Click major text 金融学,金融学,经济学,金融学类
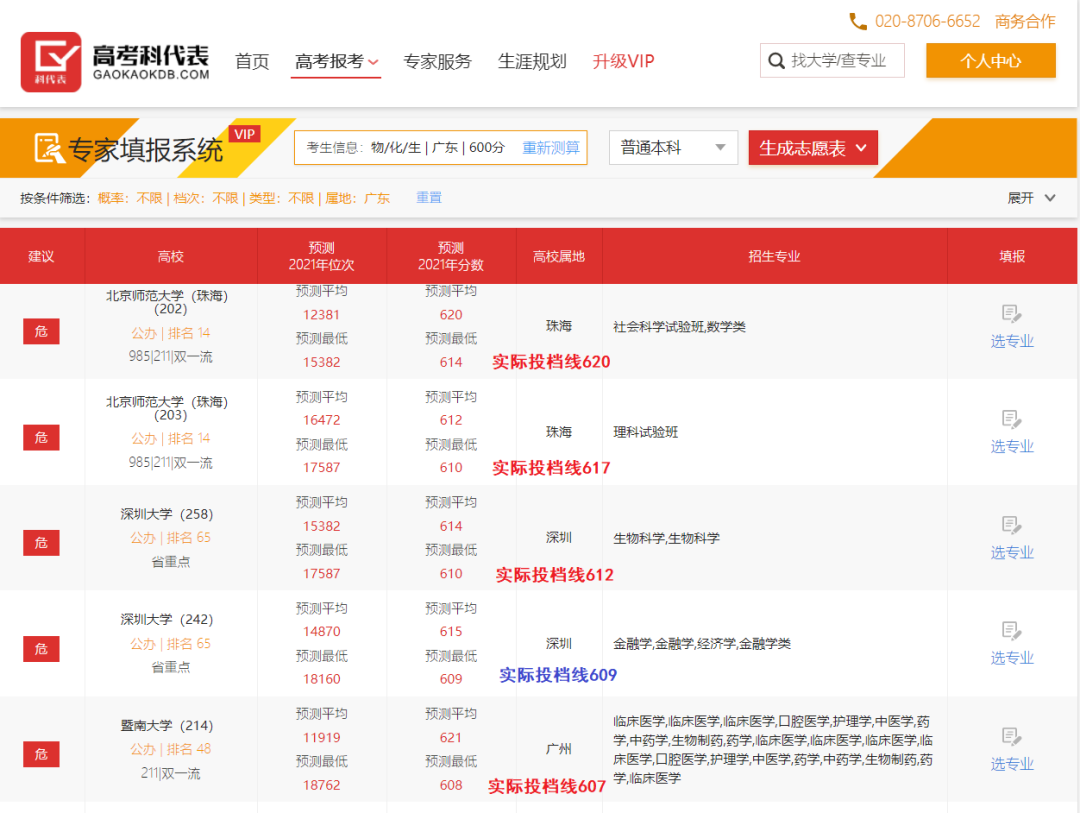Viewport: 1080px width, 813px height. [702, 644]
